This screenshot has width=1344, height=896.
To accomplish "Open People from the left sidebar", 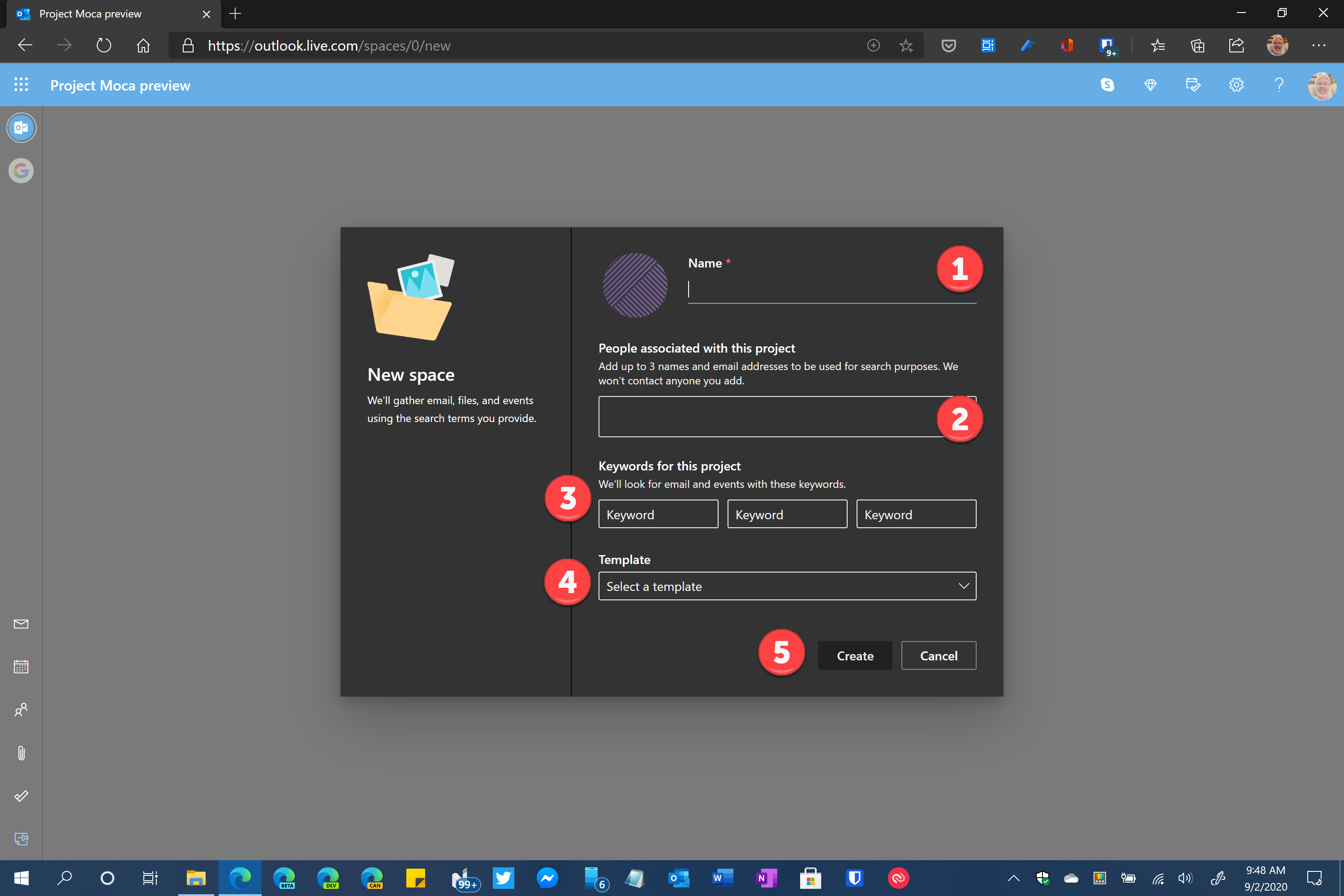I will click(x=21, y=710).
